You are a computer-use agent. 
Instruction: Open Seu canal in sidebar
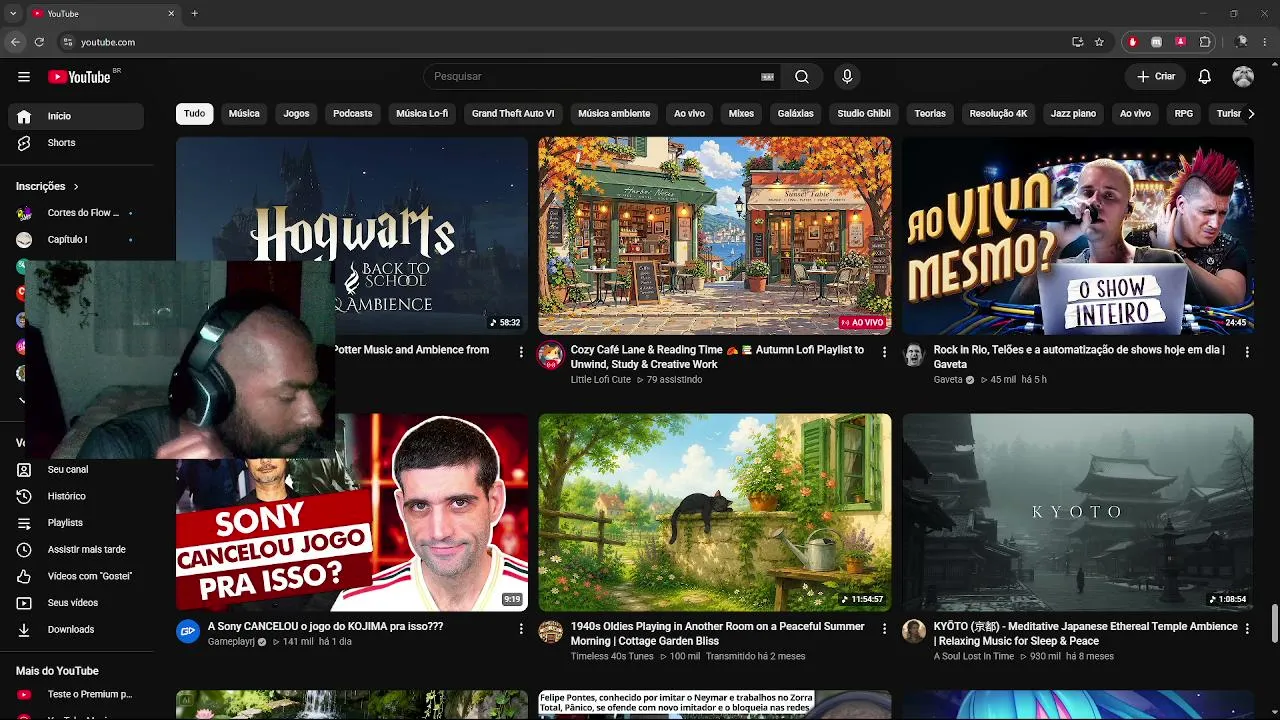(76, 469)
